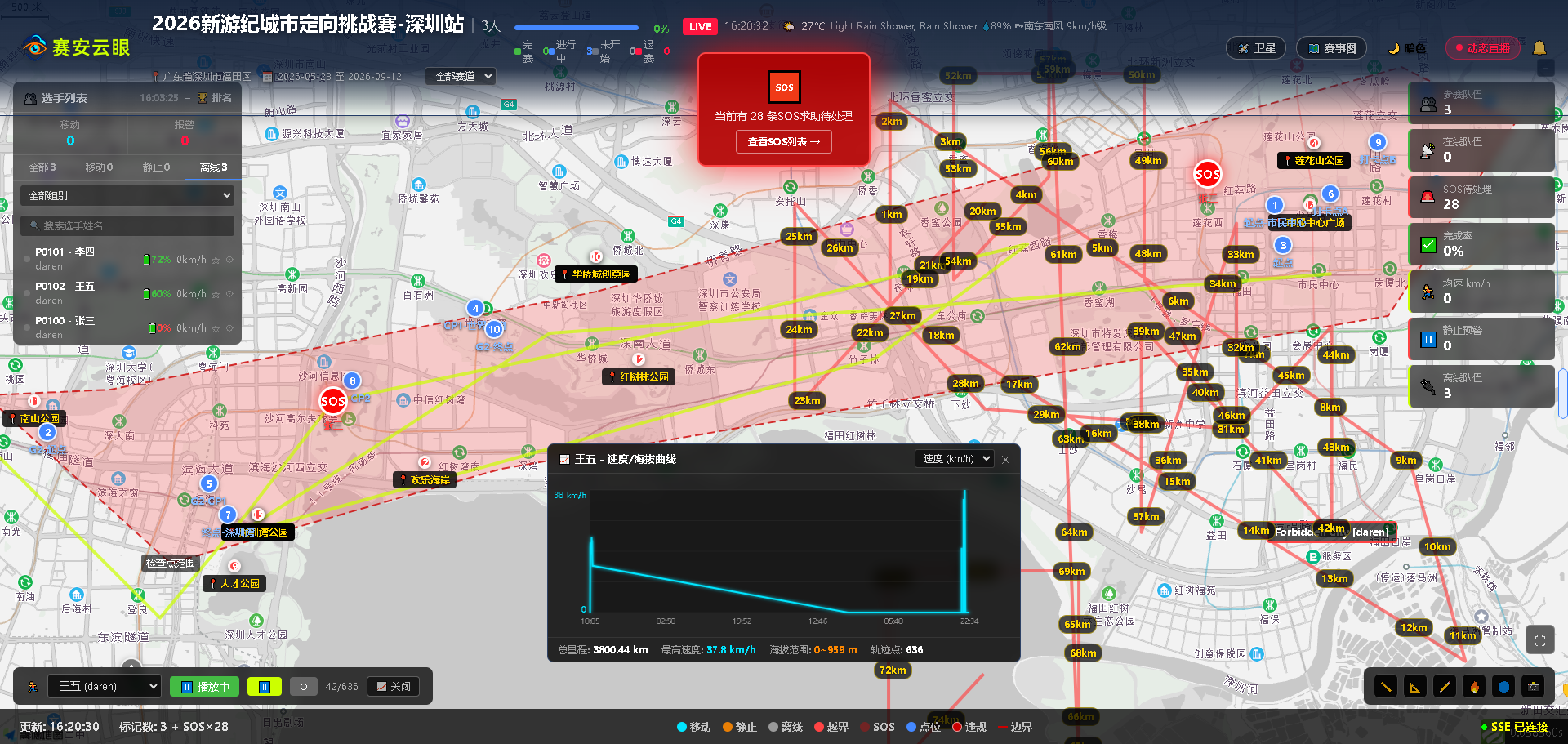
Task: Open the 参赛队伍 stats card
Action: [1481, 103]
